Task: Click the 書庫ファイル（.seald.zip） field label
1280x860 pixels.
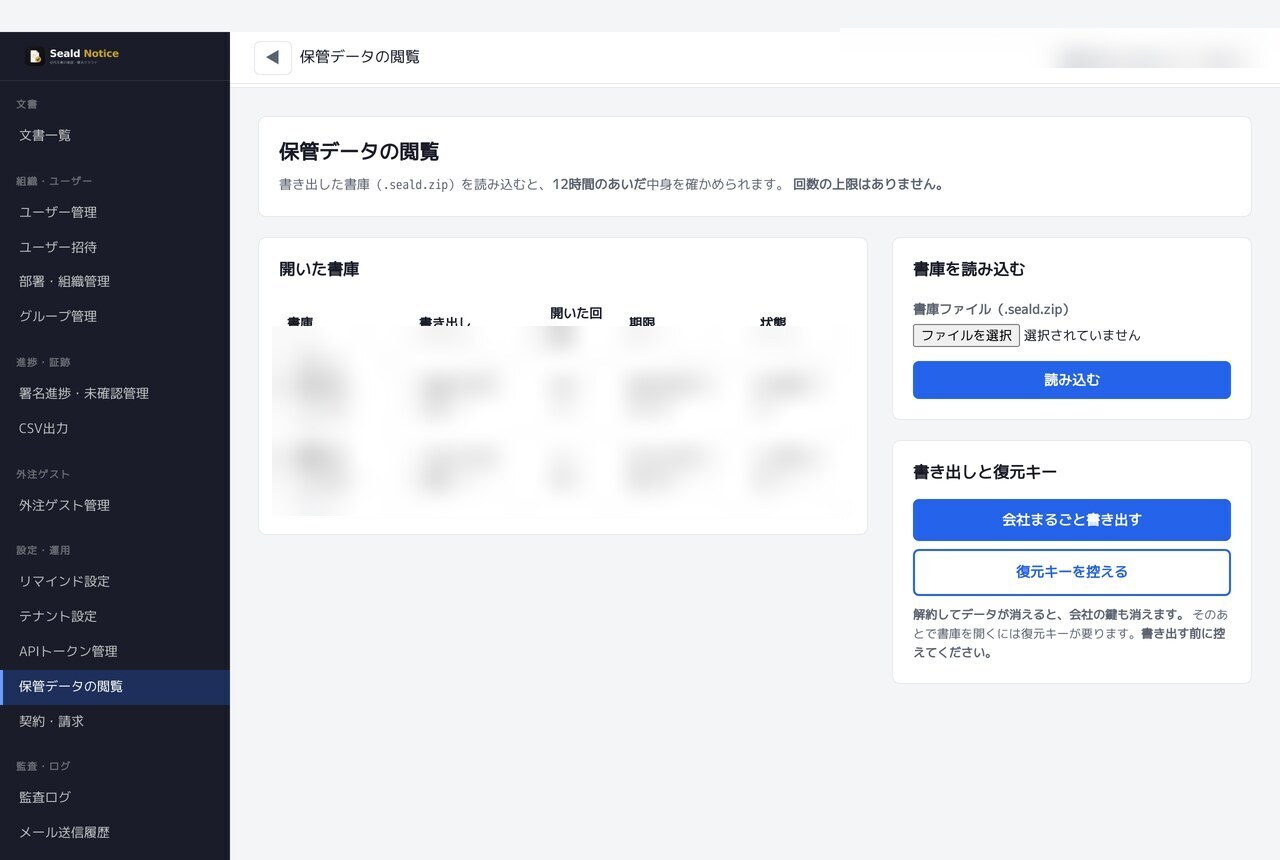Action: (991, 310)
